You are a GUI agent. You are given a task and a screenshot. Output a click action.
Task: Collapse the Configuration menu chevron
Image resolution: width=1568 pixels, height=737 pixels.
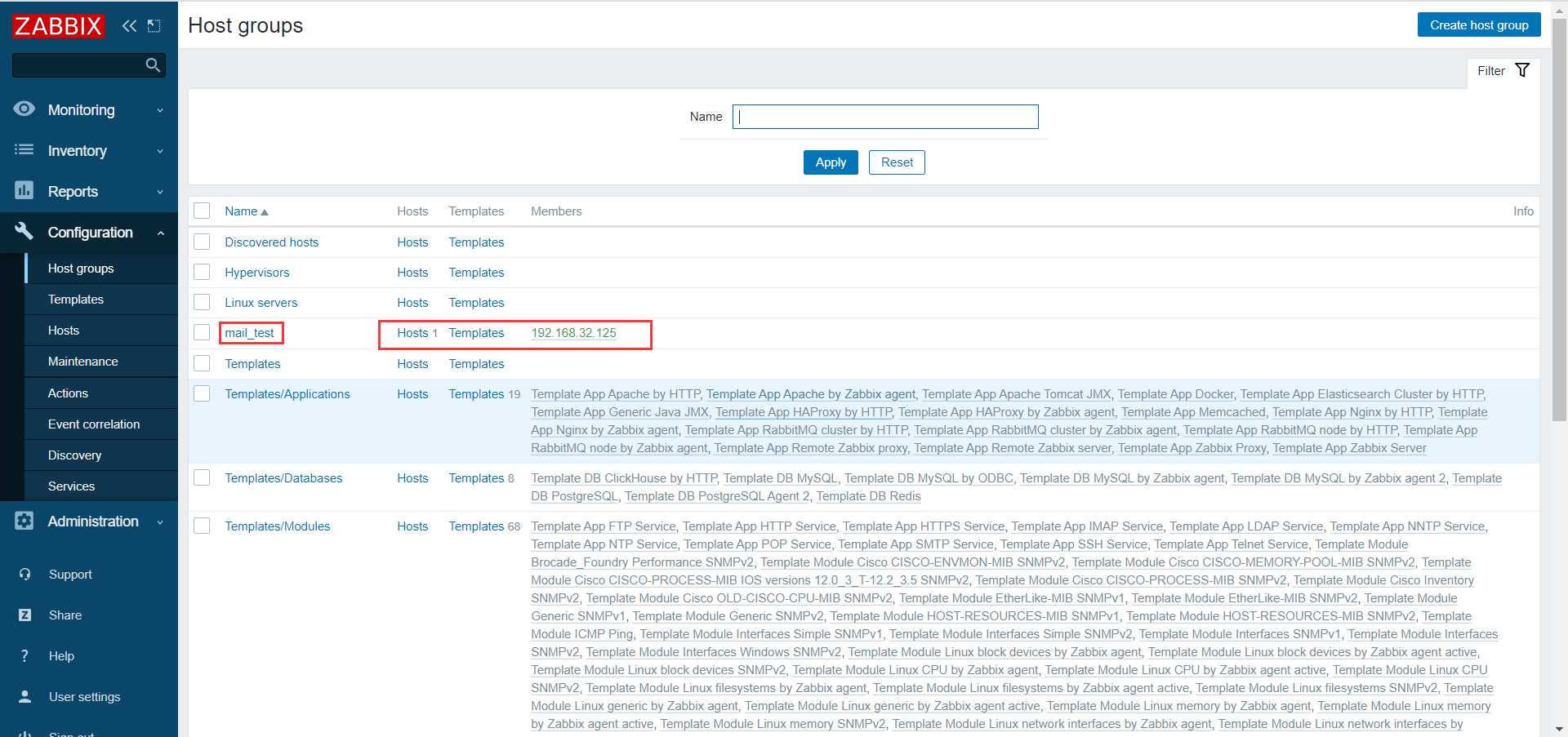click(x=160, y=233)
